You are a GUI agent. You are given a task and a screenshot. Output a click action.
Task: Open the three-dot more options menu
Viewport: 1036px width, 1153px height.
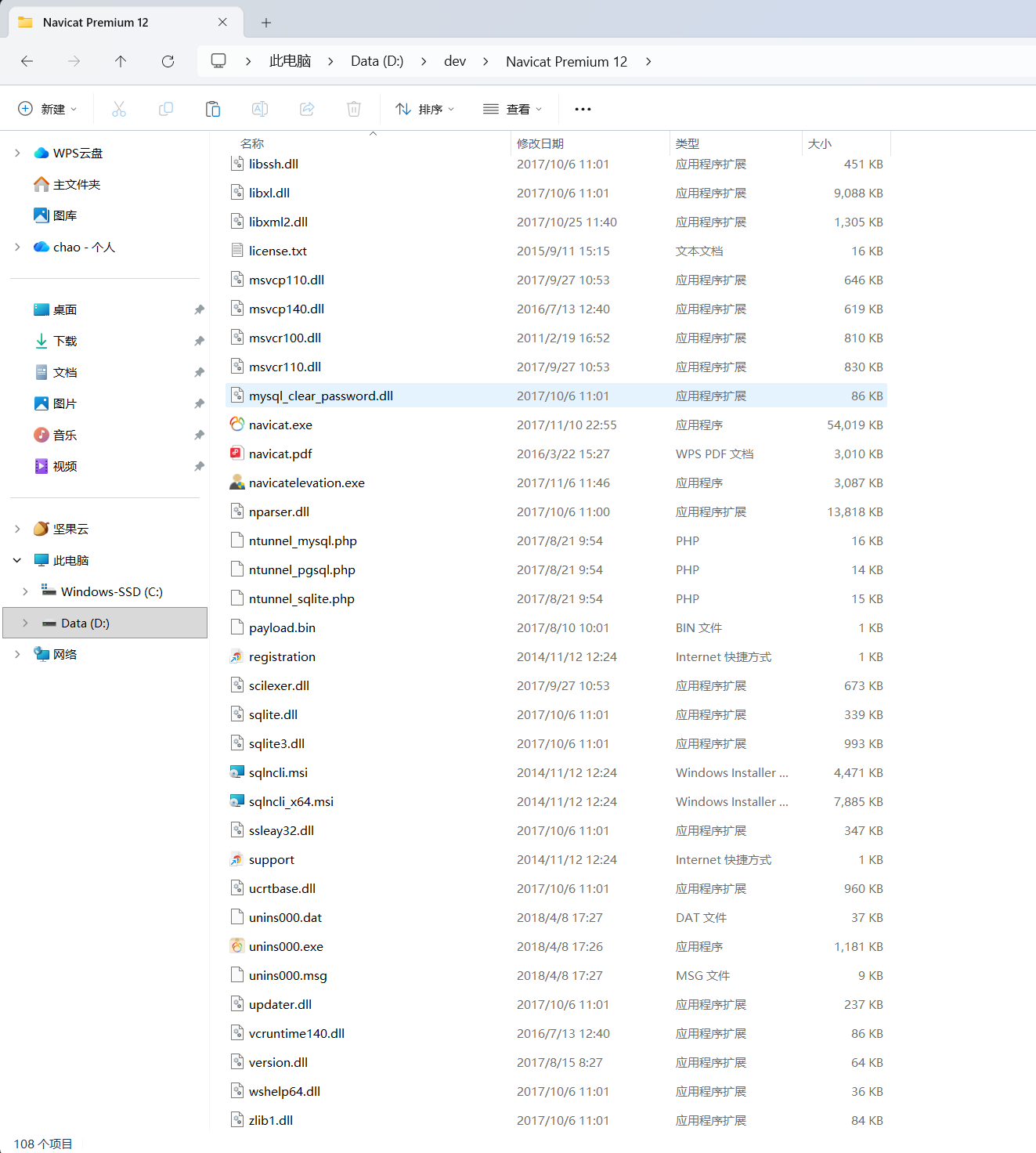pyautogui.click(x=583, y=109)
